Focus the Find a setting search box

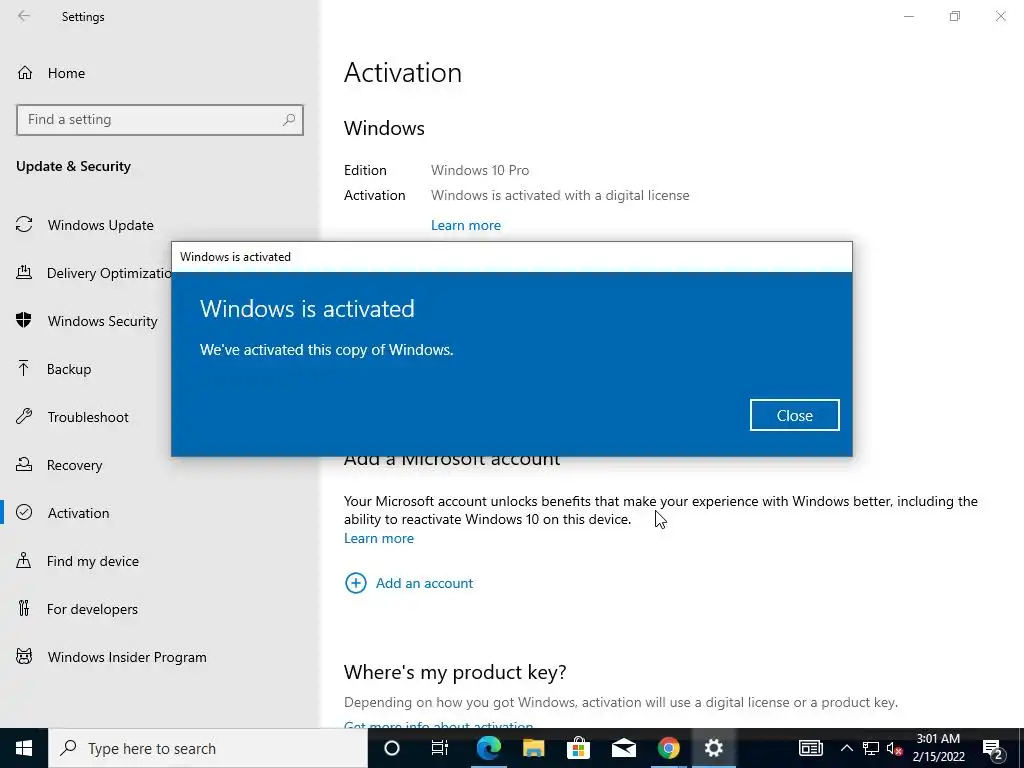point(159,120)
